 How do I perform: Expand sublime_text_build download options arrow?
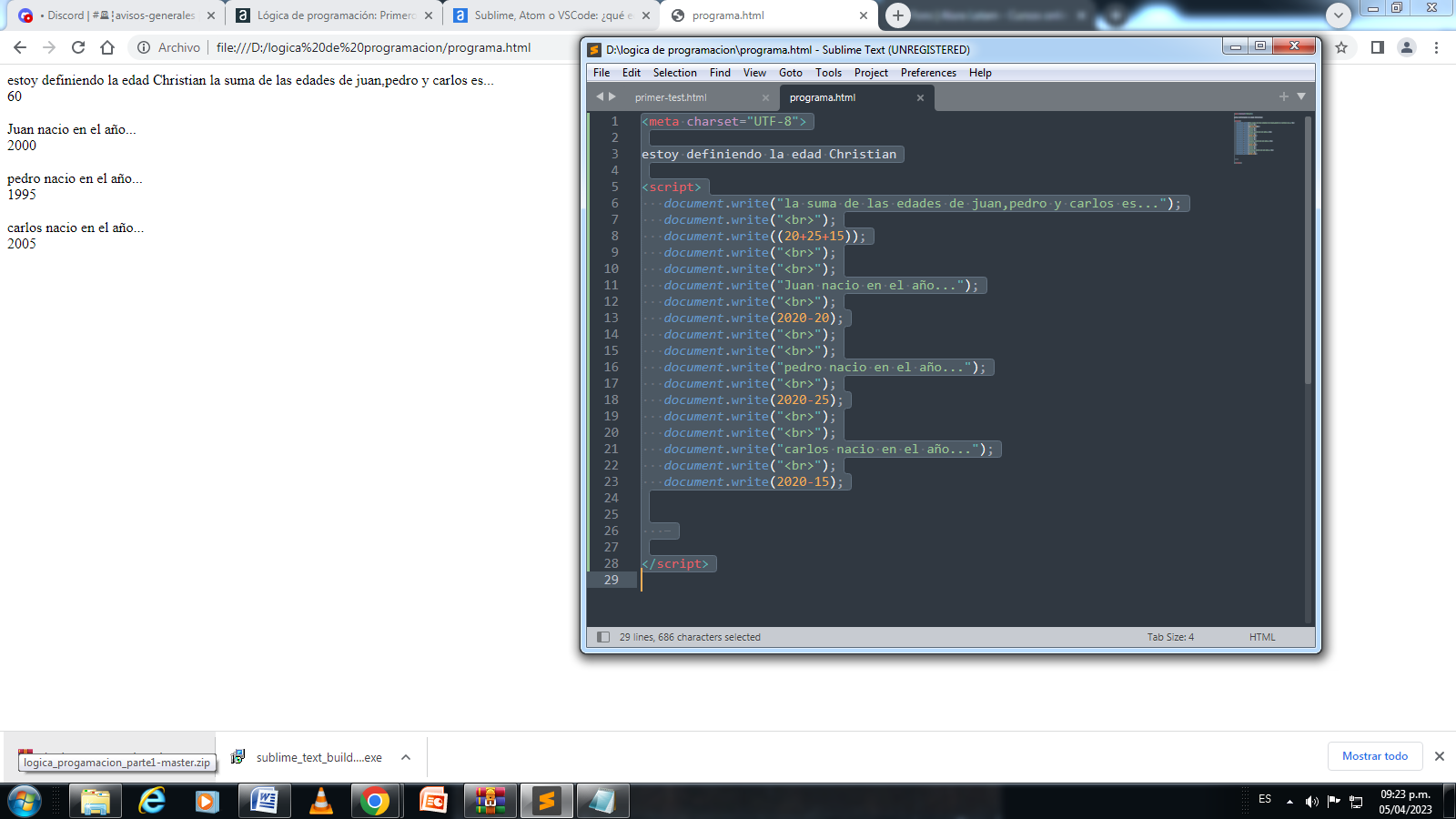(x=406, y=757)
